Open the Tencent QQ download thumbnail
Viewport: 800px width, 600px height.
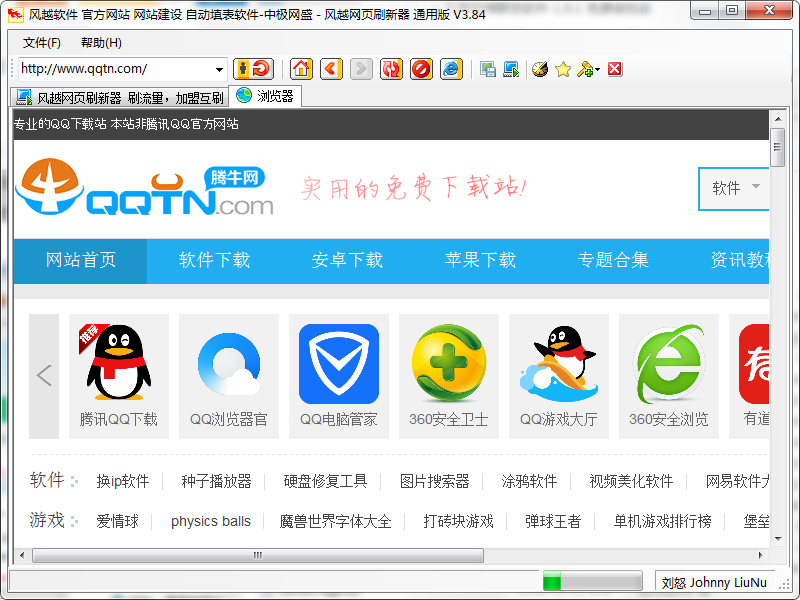click(x=119, y=376)
